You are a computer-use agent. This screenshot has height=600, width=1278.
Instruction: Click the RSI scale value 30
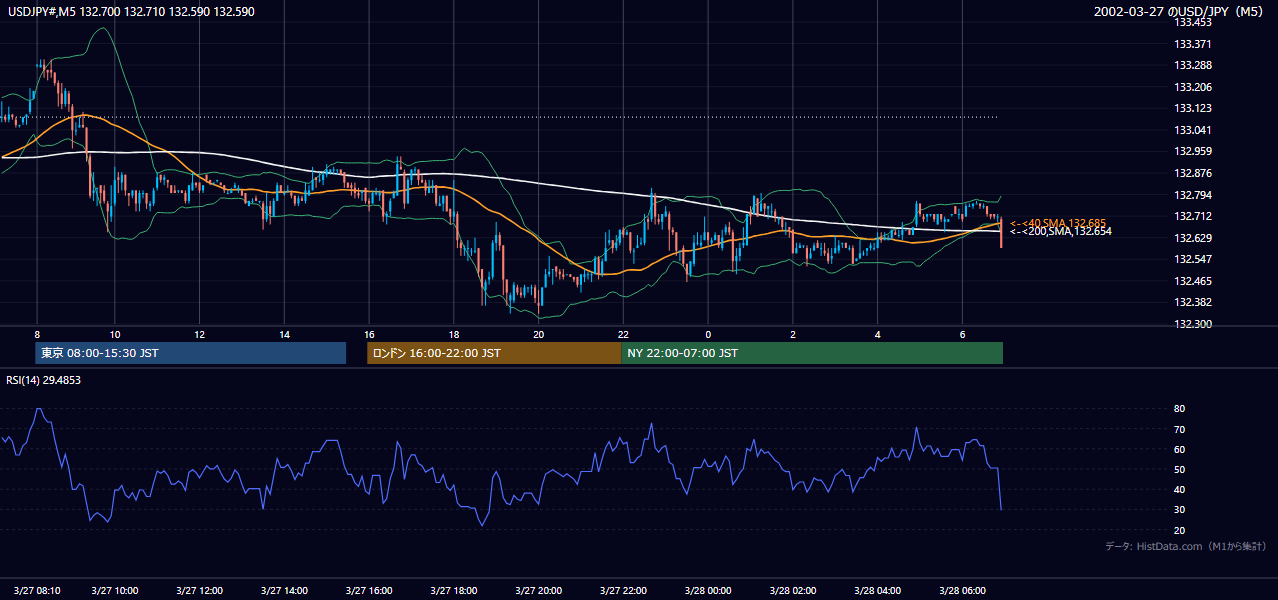1179,509
